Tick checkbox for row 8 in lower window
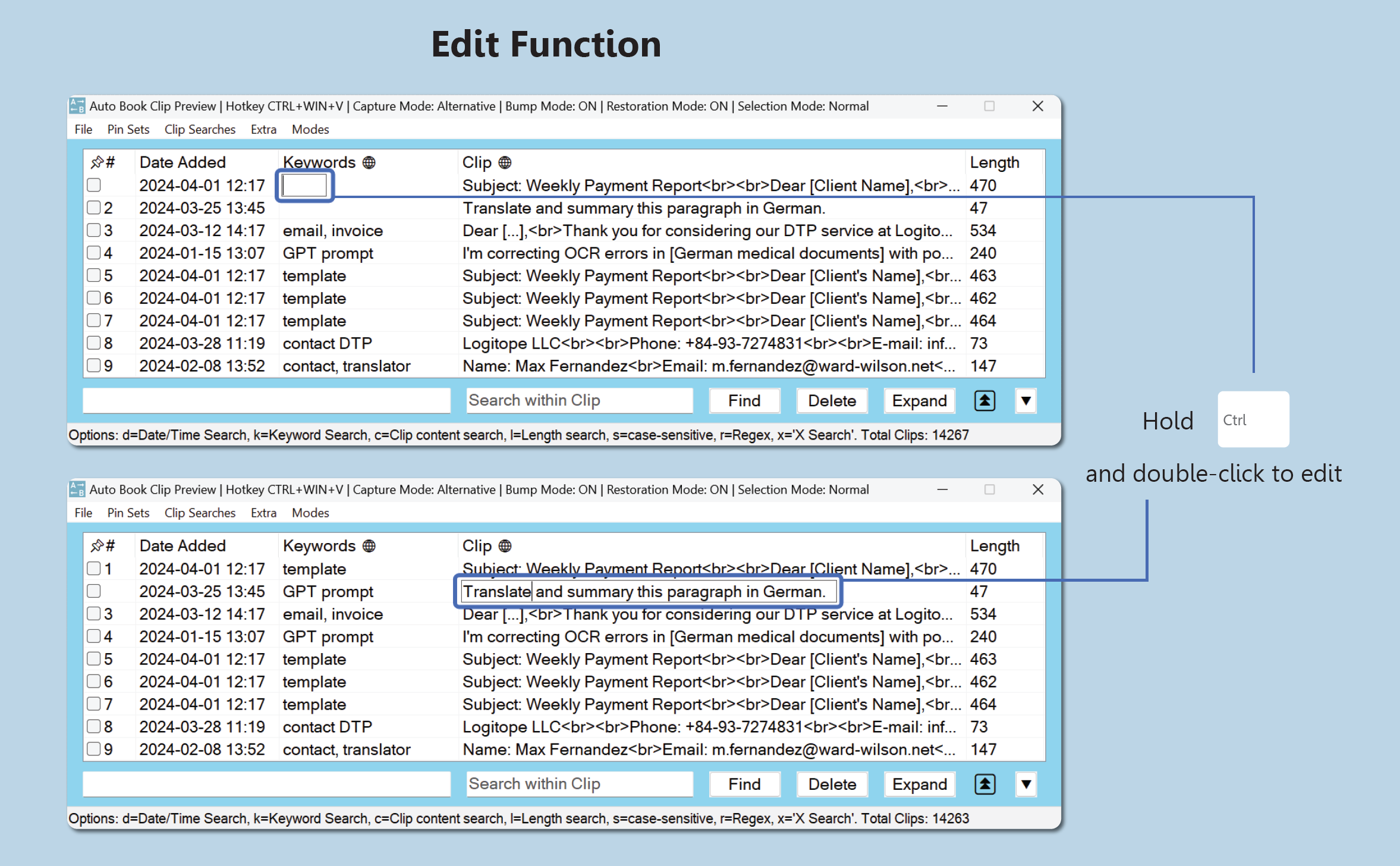1400x866 pixels. click(x=94, y=726)
